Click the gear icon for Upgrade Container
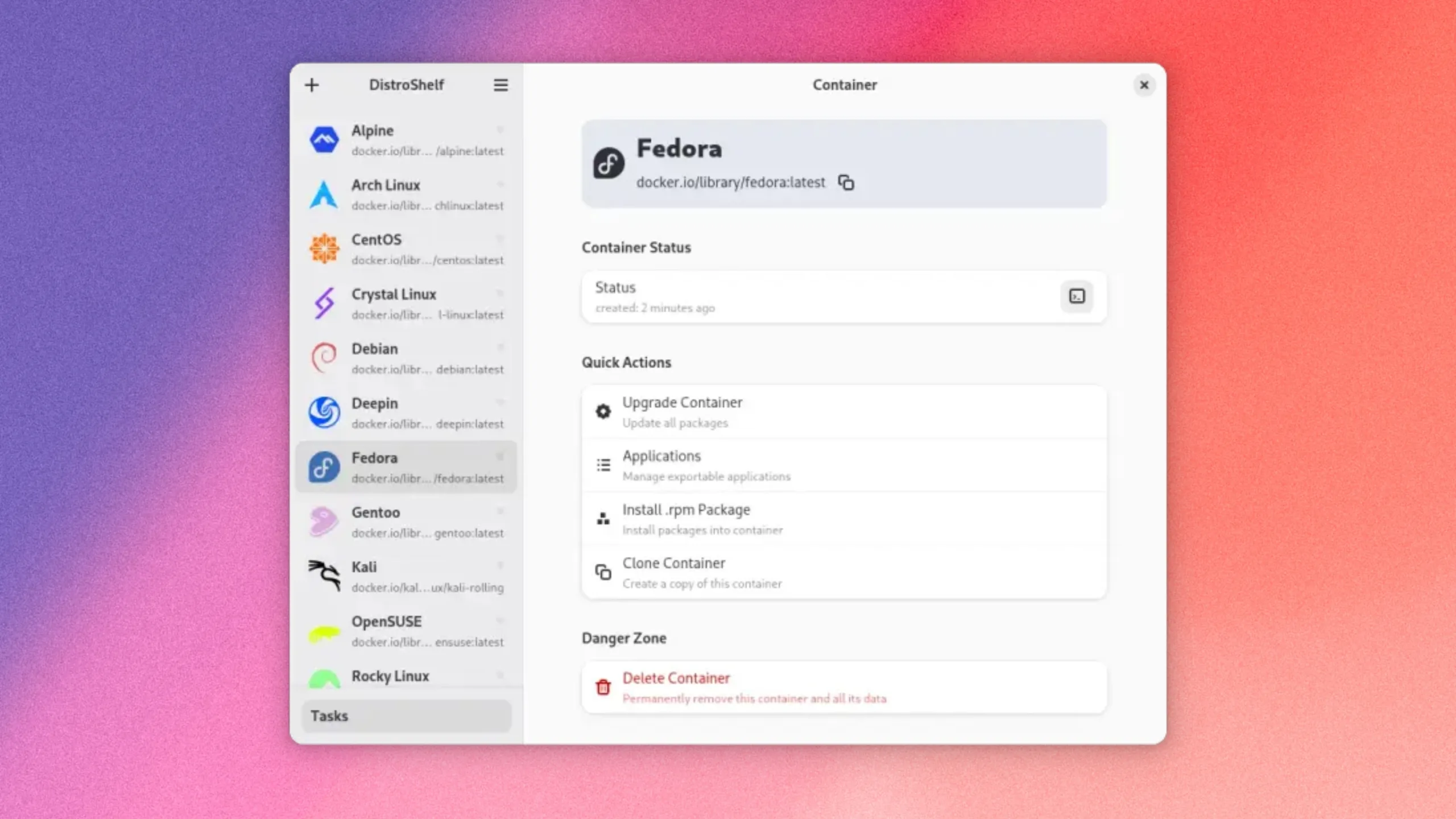 tap(603, 411)
